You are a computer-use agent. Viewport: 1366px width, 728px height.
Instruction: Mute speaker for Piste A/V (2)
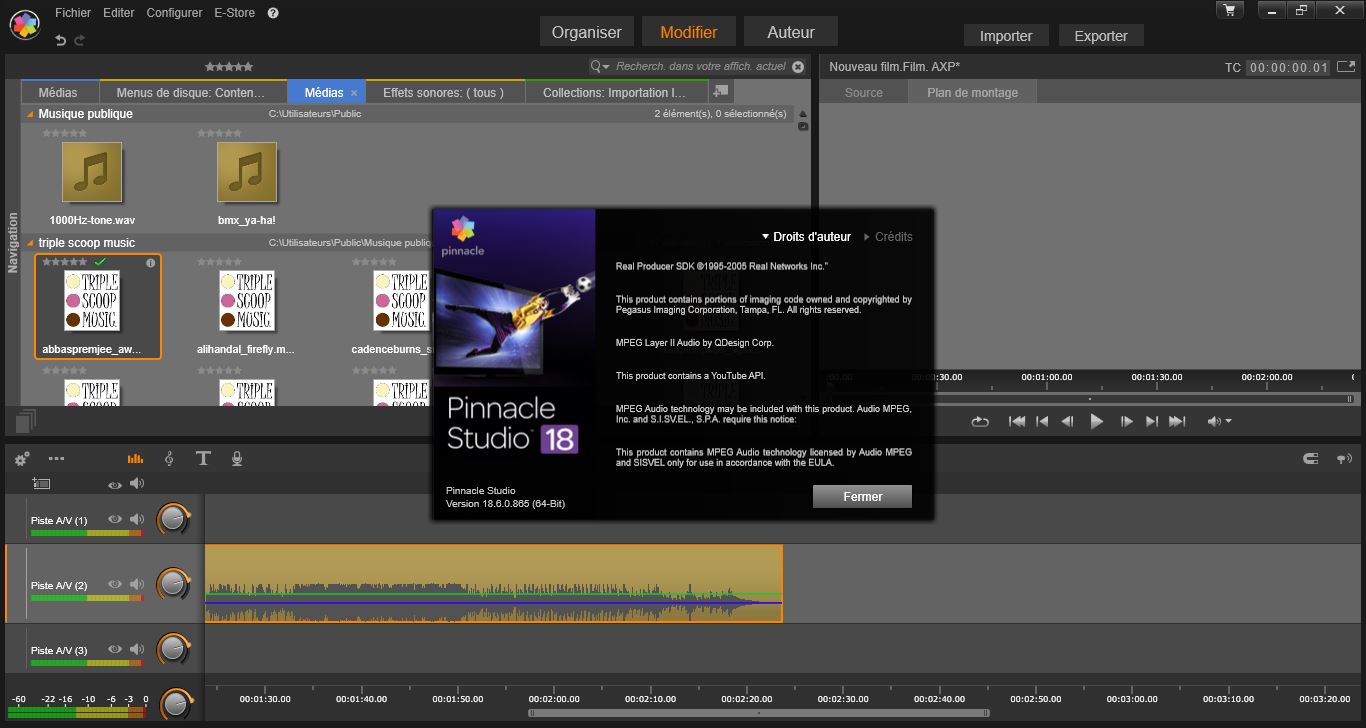137,584
